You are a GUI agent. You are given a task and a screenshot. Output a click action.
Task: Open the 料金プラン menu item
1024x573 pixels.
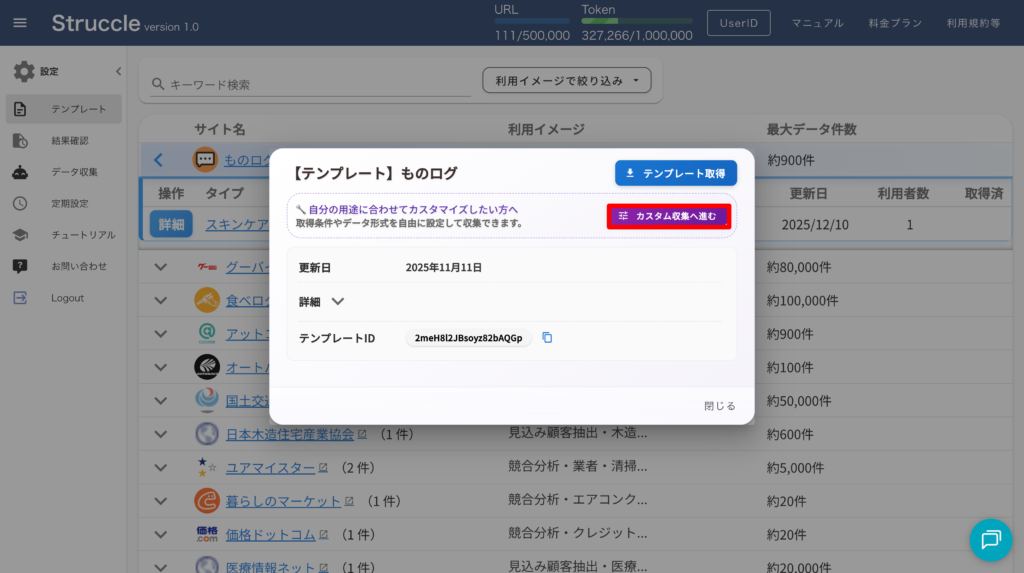pos(895,23)
